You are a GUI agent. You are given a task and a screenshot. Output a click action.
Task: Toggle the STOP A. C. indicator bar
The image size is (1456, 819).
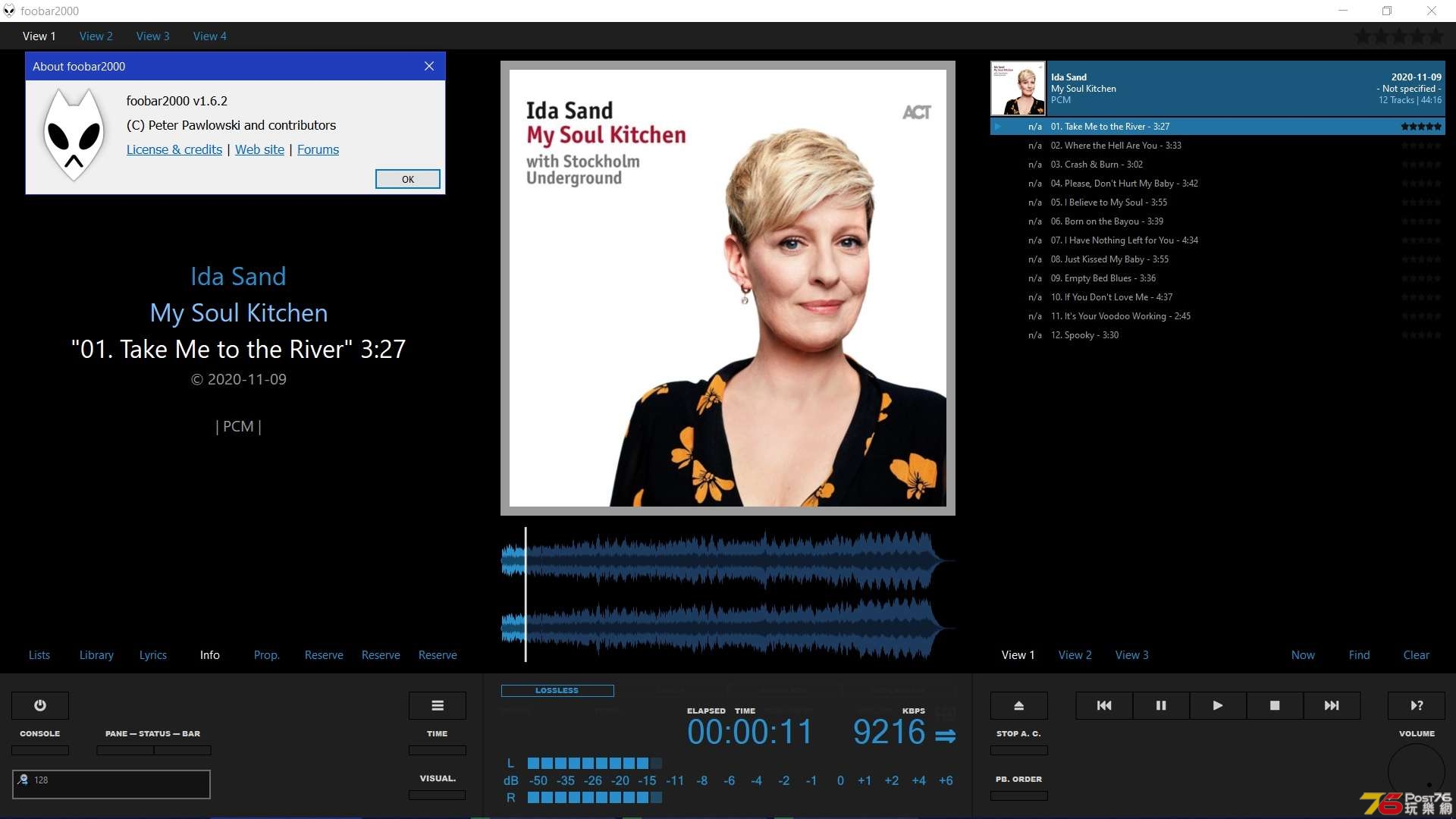[x=1019, y=750]
